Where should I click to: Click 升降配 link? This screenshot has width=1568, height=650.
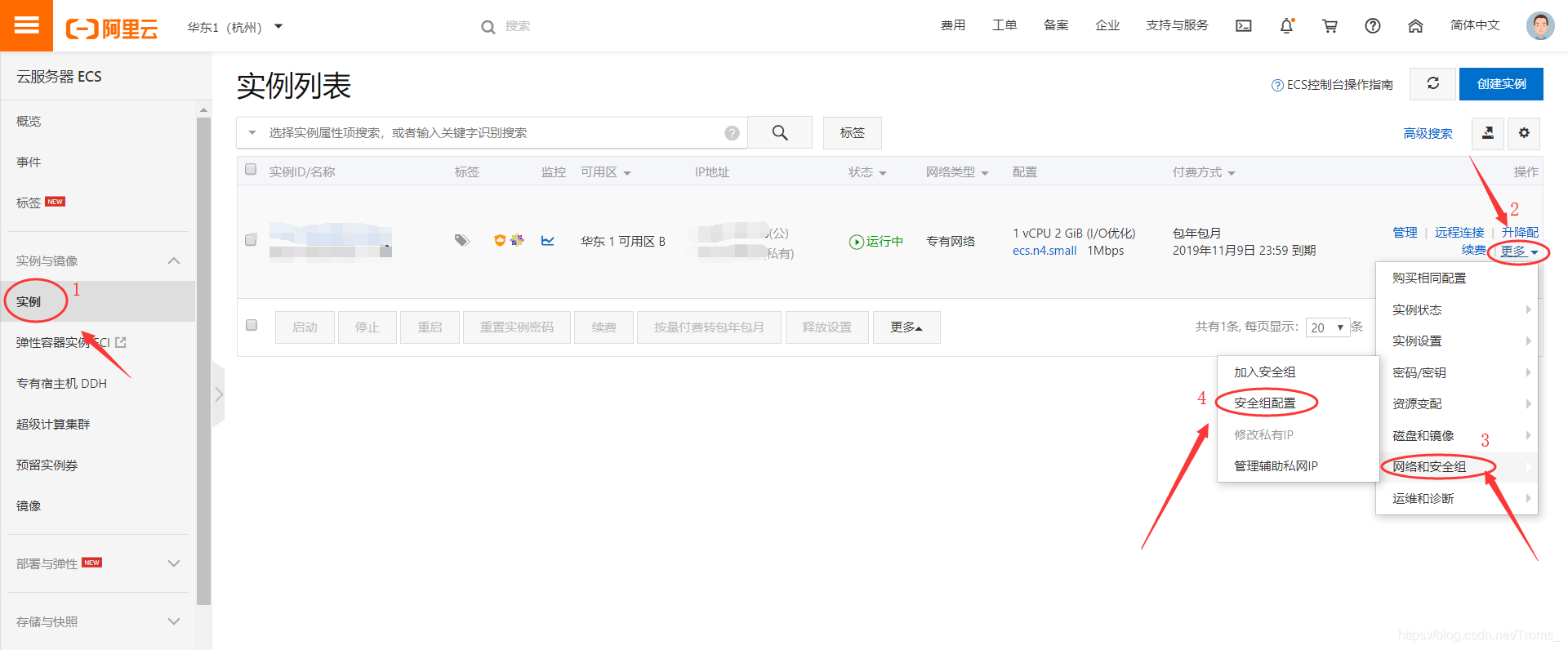tap(1520, 233)
